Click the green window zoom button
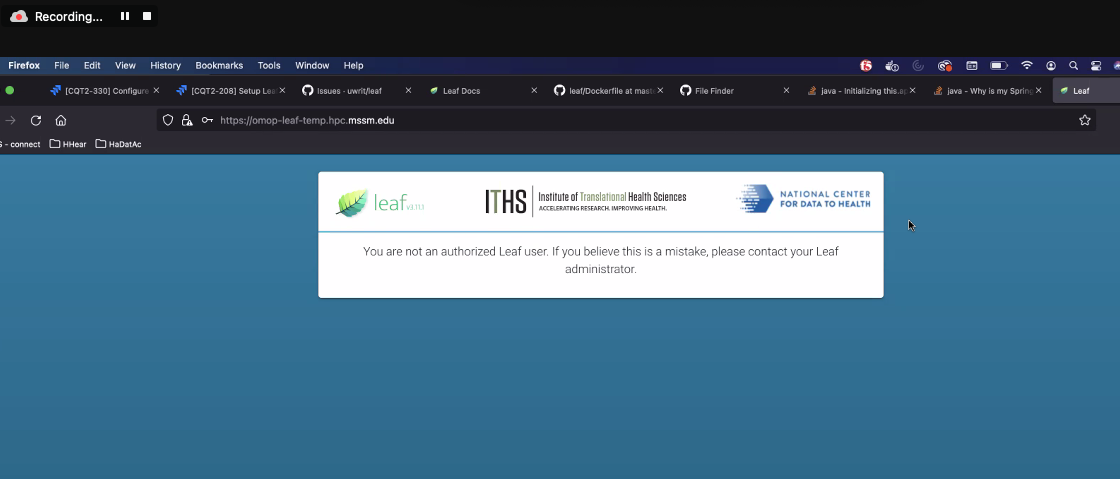Screen dimensions: 1120x479 (10, 91)
